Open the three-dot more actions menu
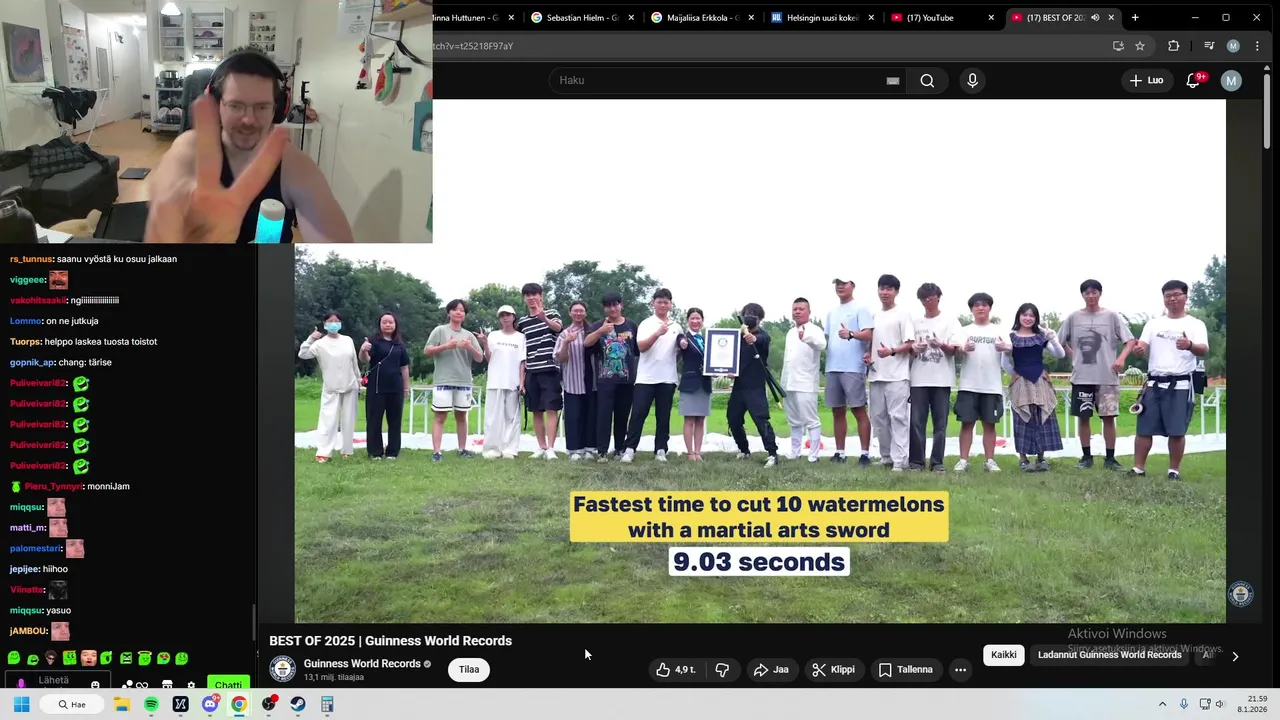This screenshot has width=1280, height=720. point(960,670)
